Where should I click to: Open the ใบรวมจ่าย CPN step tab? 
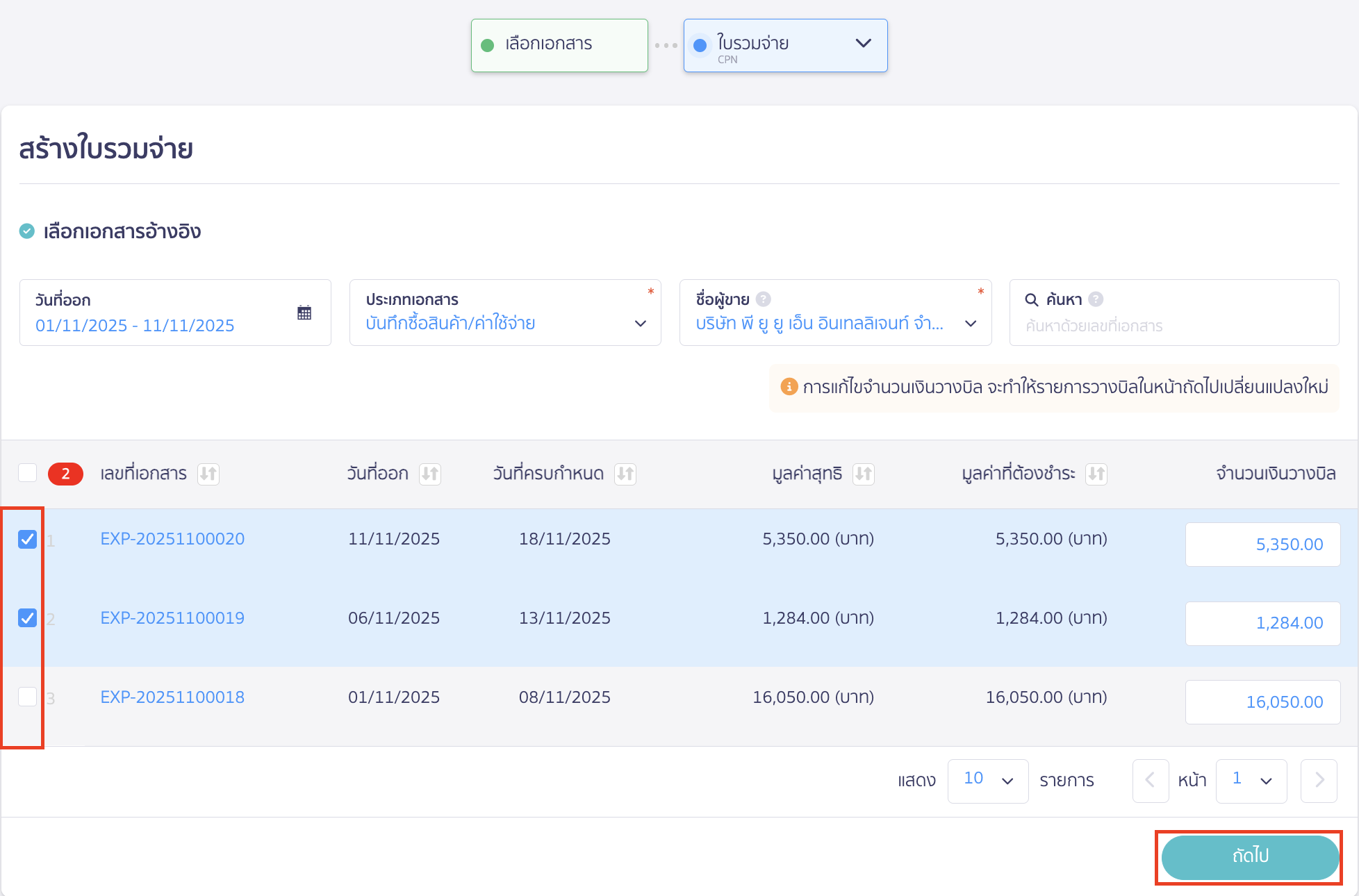pyautogui.click(x=785, y=45)
